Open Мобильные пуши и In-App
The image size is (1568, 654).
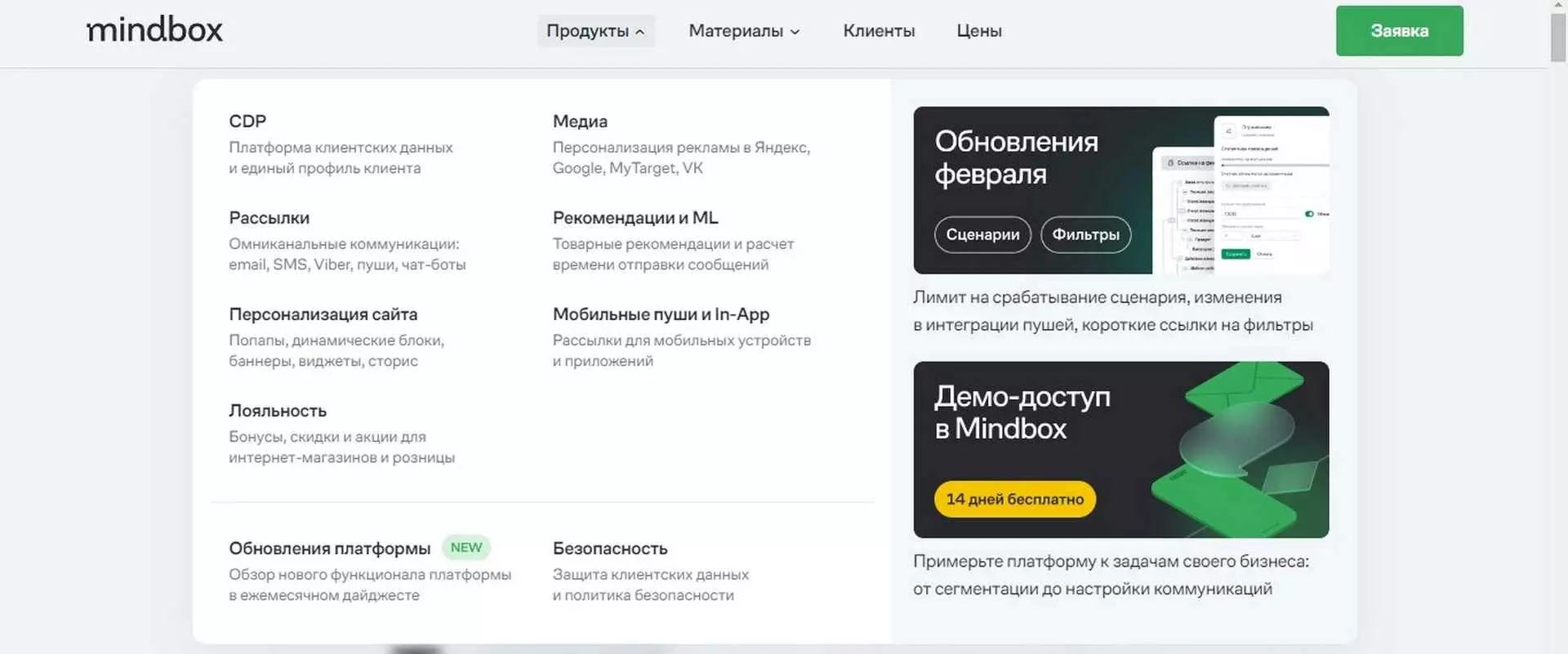(661, 314)
